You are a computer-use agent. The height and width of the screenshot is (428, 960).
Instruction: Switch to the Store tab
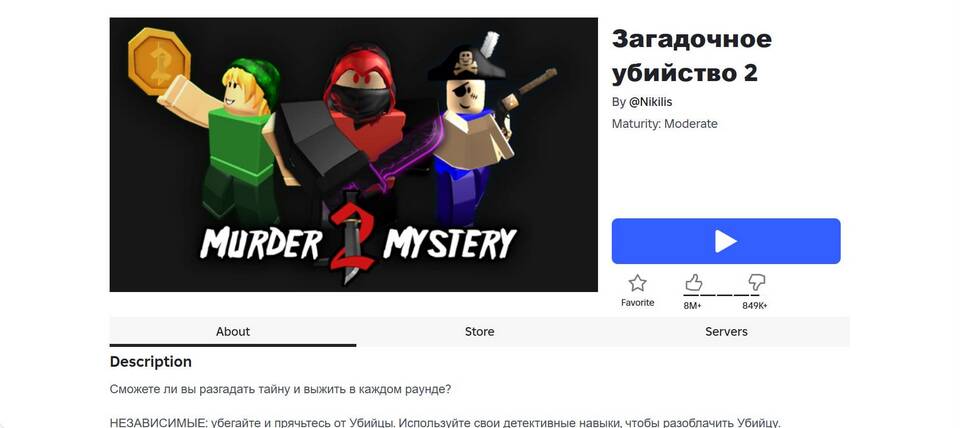[x=479, y=331]
